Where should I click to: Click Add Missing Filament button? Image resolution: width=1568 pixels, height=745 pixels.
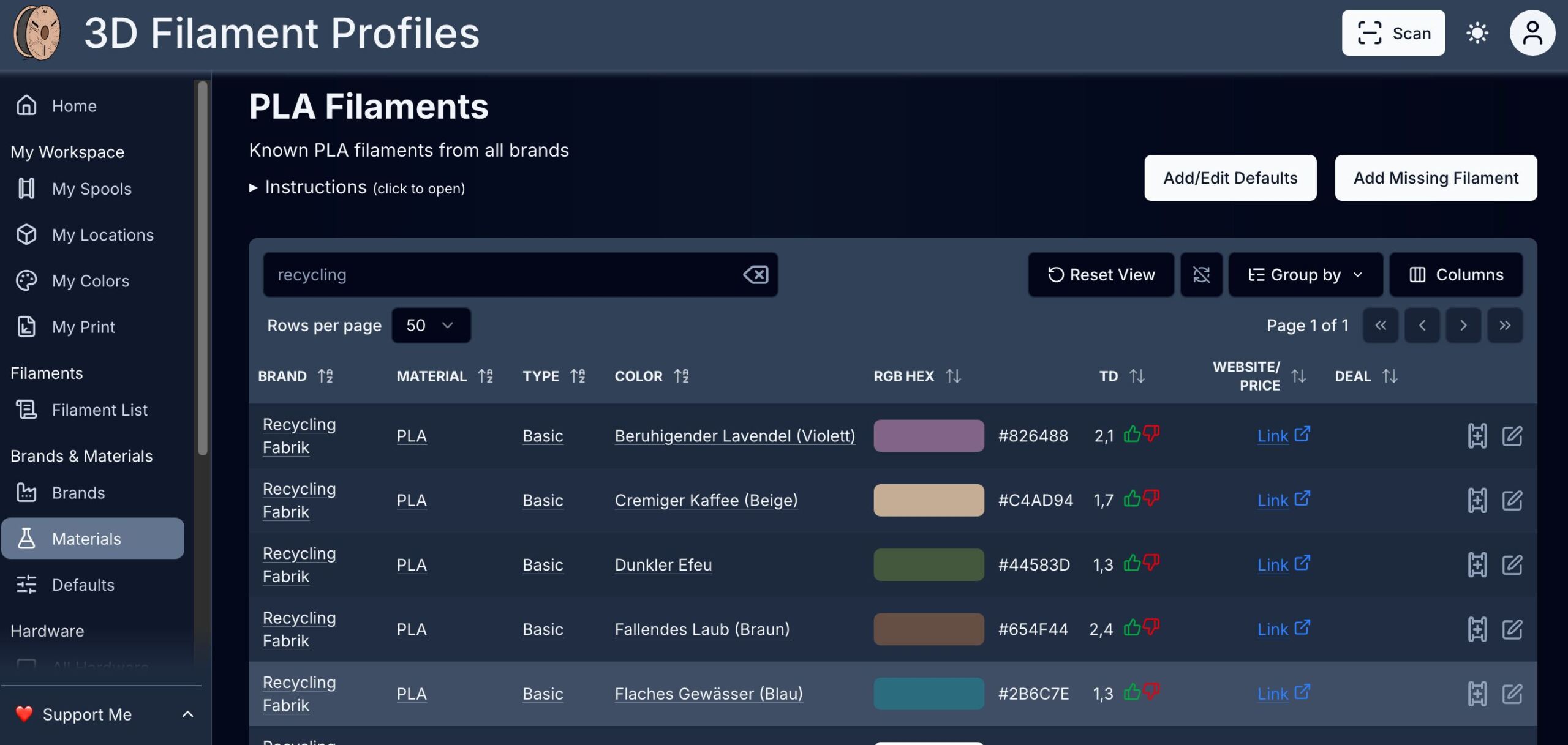(x=1435, y=178)
